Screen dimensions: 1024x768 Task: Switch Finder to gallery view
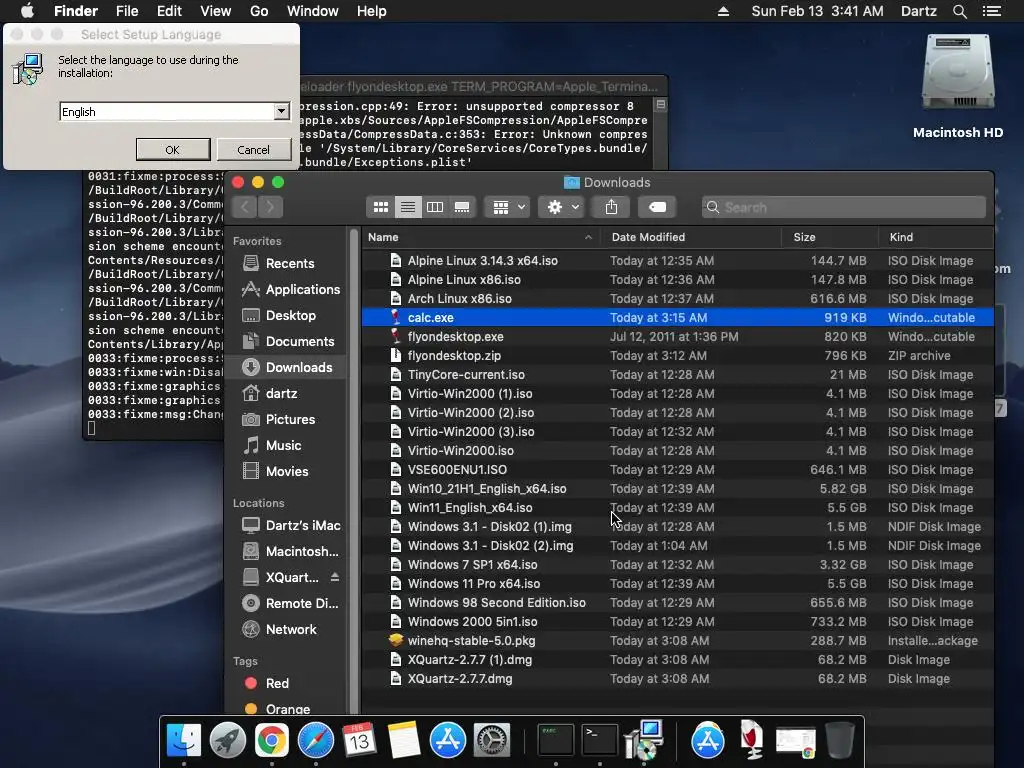462,207
